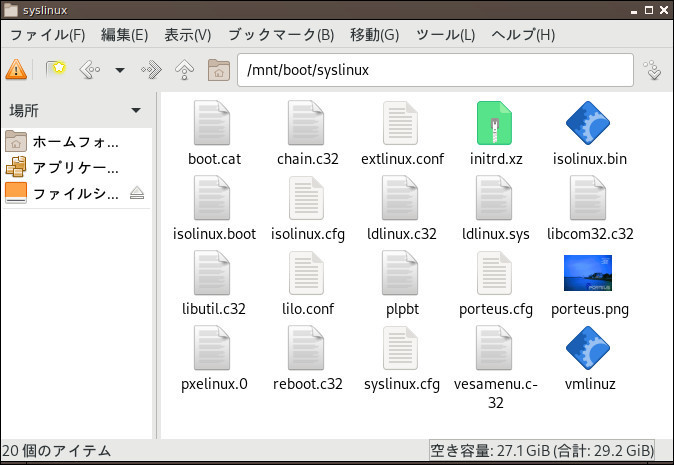Select the pxelinux.0 file icon
Viewport: 674px width, 465px height.
212,347
